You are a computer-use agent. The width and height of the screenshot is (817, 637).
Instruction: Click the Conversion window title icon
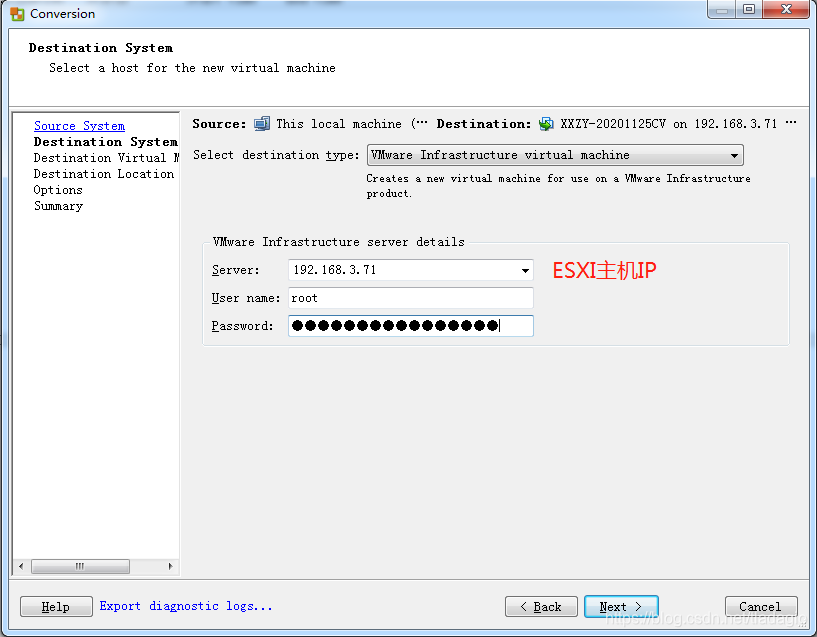(x=17, y=14)
